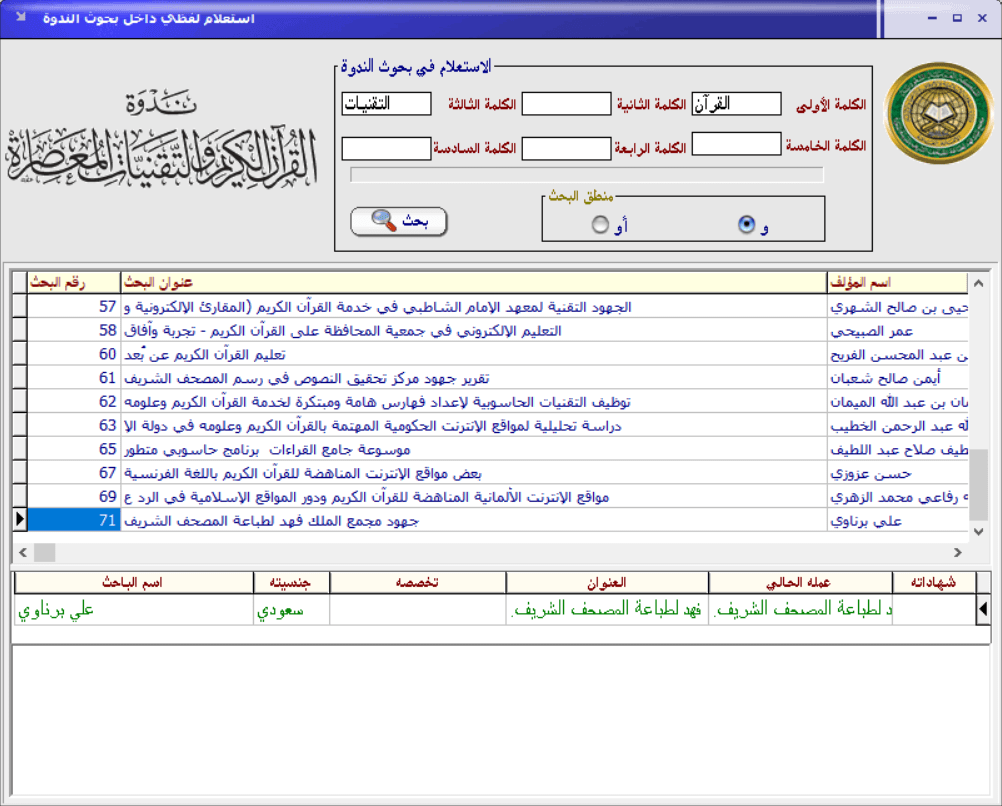Click the رقم البحث column header

(x=73, y=283)
